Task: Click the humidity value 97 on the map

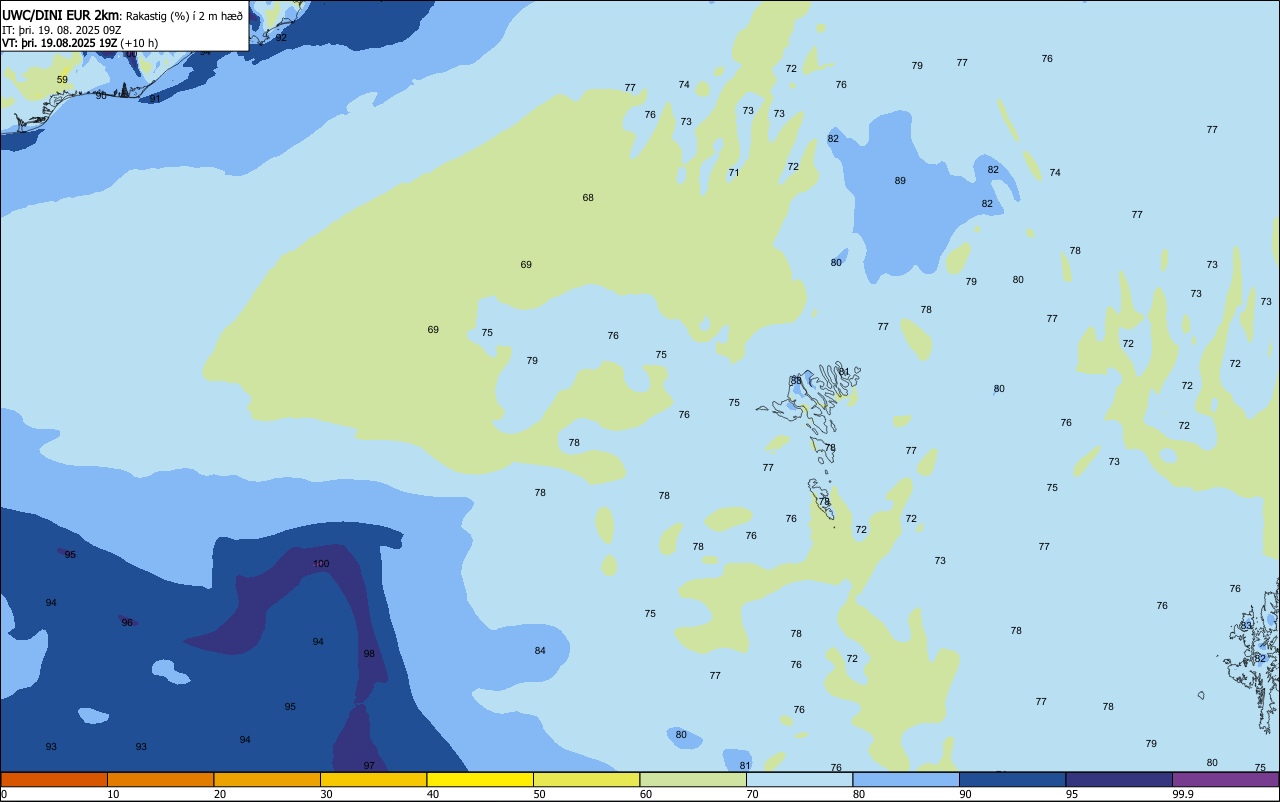Action: click(x=369, y=766)
